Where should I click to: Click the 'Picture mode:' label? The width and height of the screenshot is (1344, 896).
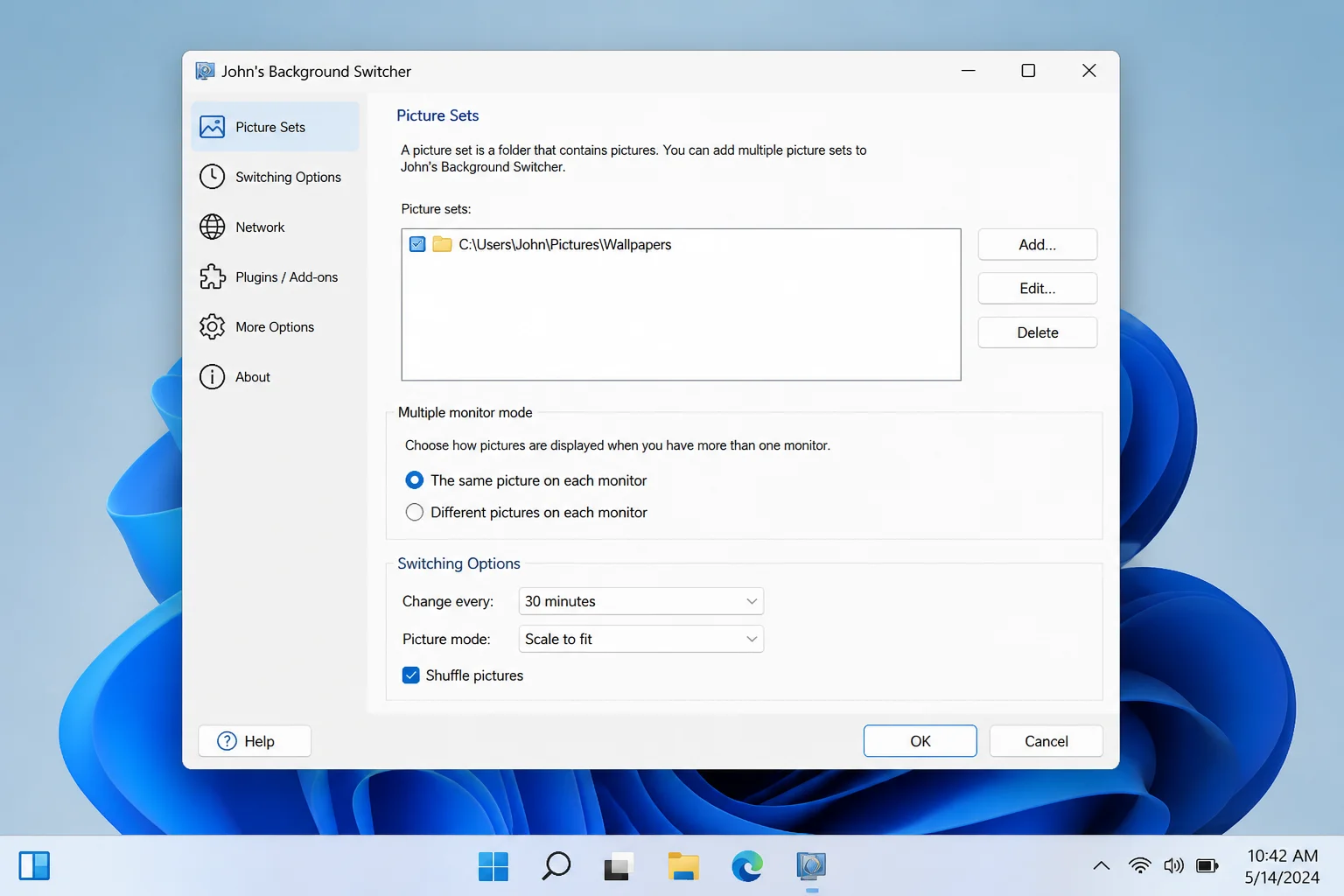(446, 639)
